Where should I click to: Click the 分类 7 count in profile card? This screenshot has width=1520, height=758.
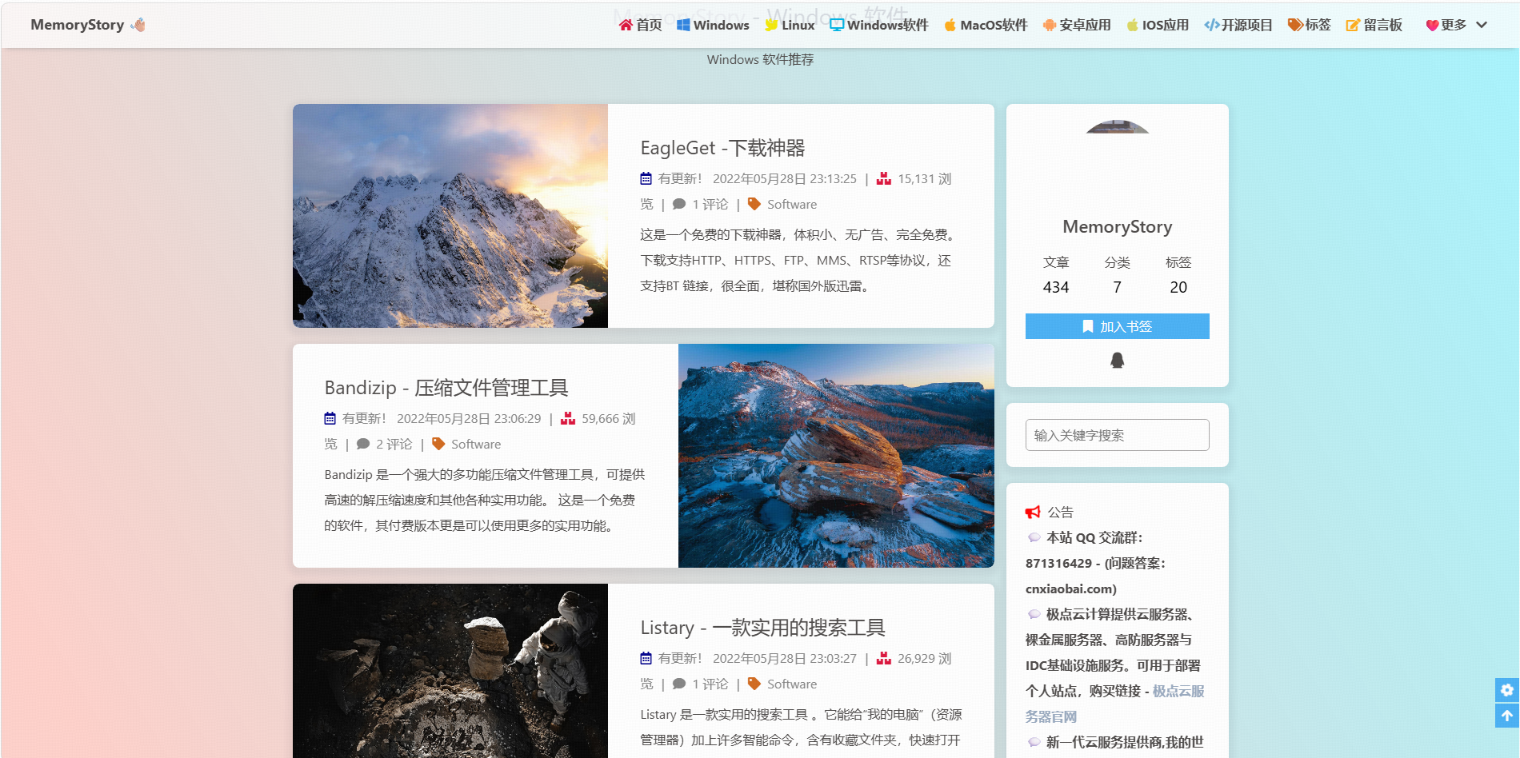1117,275
